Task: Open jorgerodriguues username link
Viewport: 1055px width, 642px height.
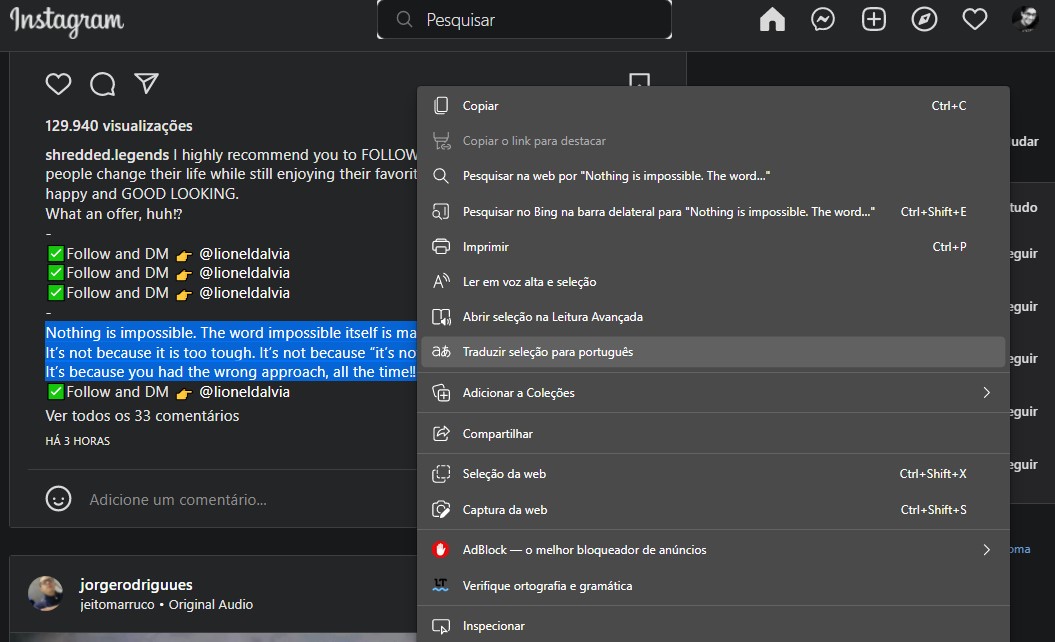Action: click(x=136, y=585)
